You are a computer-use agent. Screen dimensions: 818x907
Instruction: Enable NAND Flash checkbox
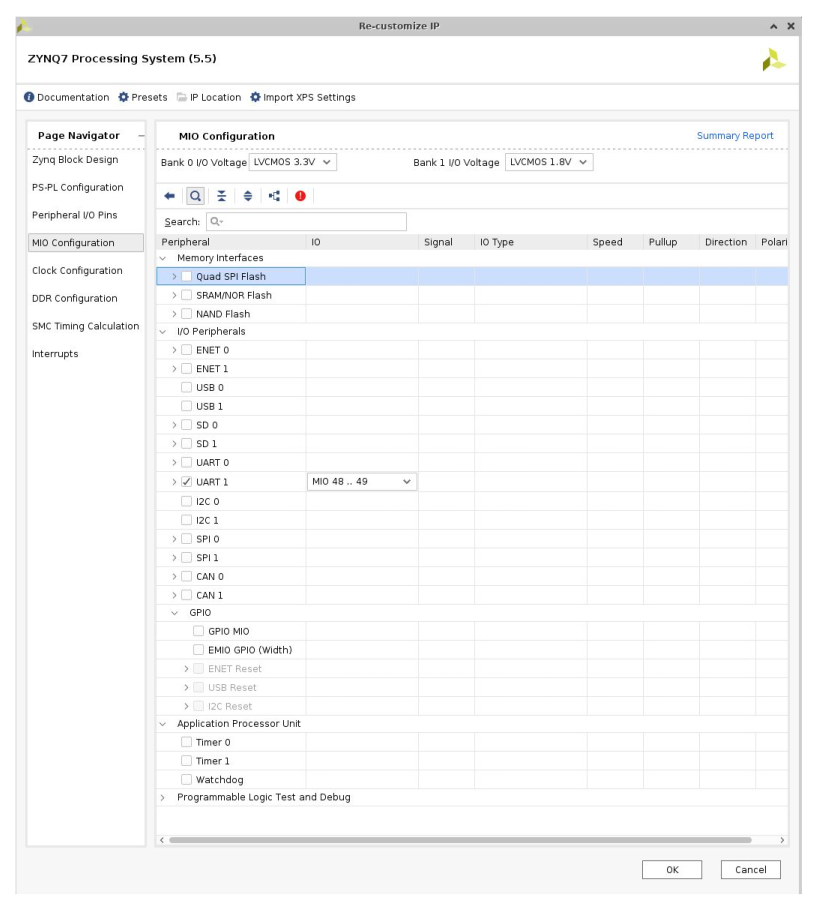[186, 314]
